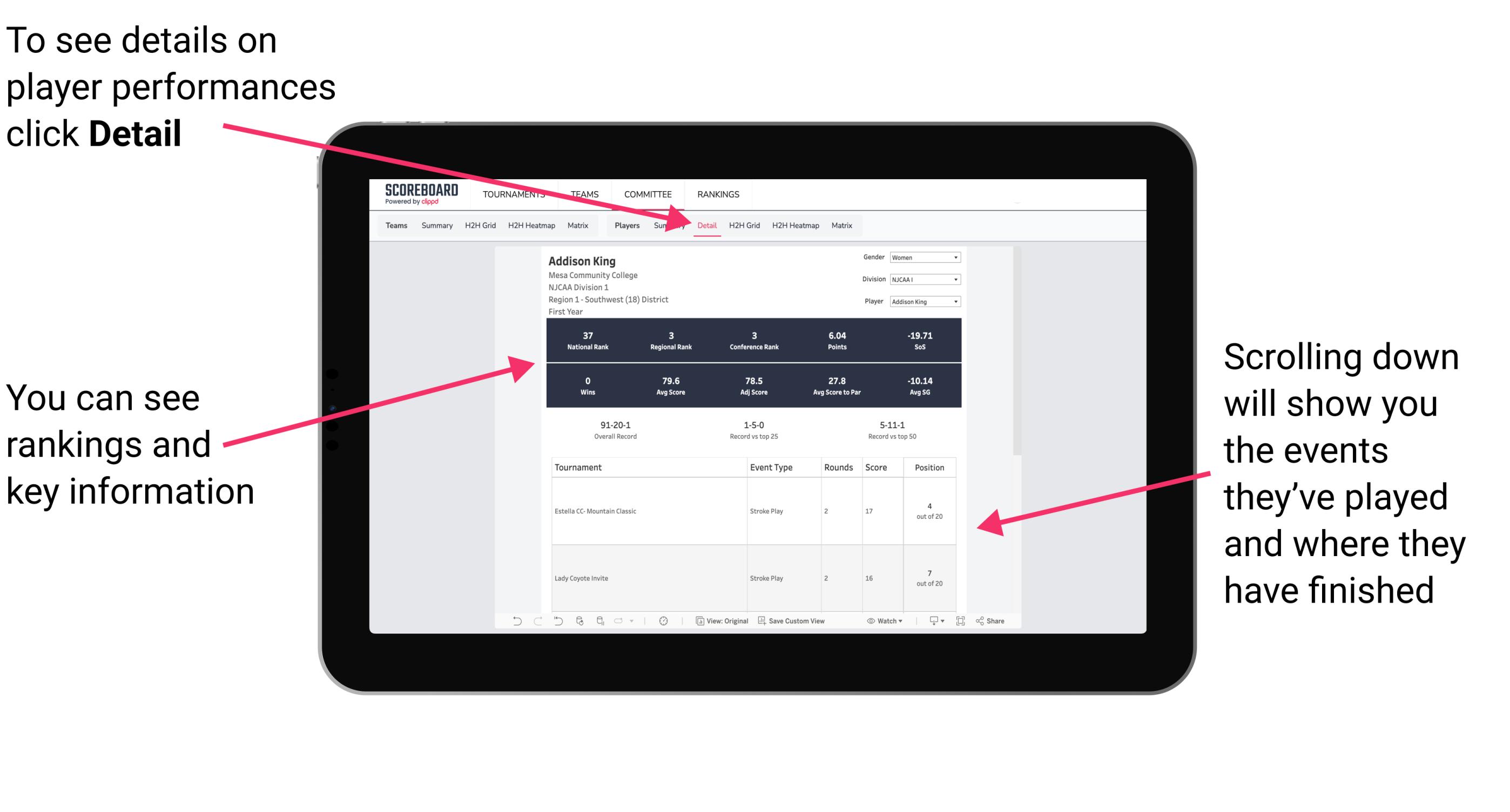
Task: Click the Detail tab
Action: 706,225
